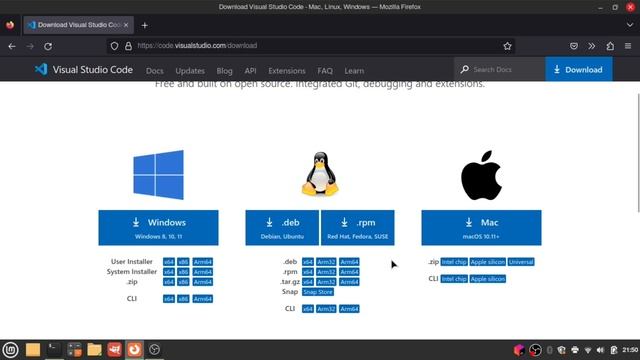The image size is (640, 360).
Task: Open the Linux Mint start menu
Action: (10, 350)
